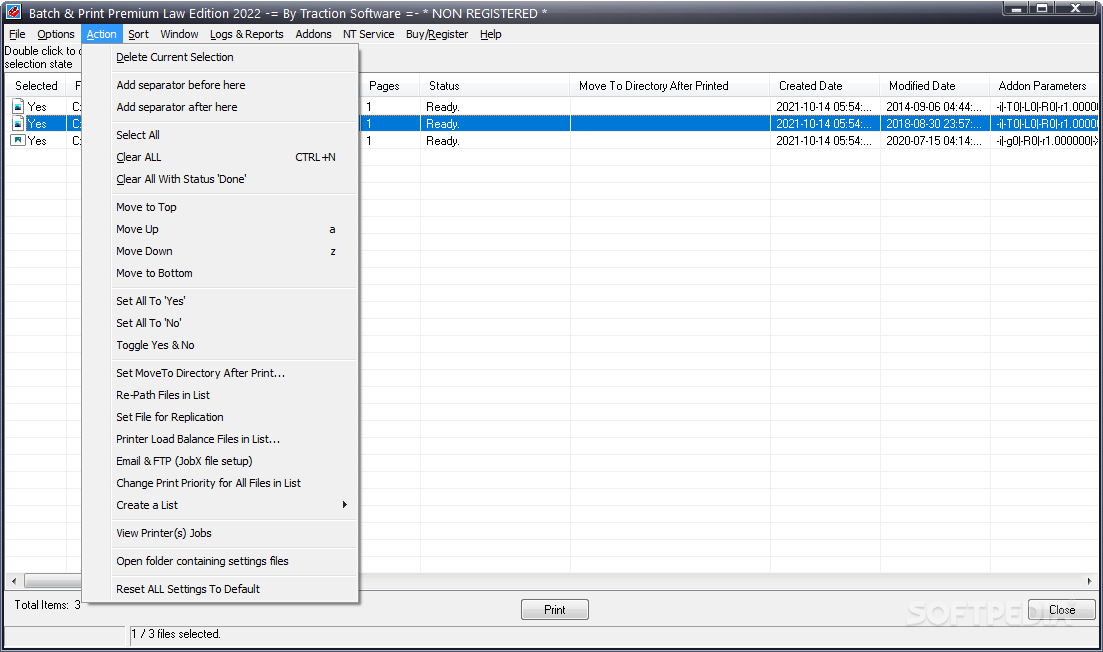This screenshot has height=652, width=1103.
Task: Choose Change Print Priority for All Files
Action: click(220, 483)
